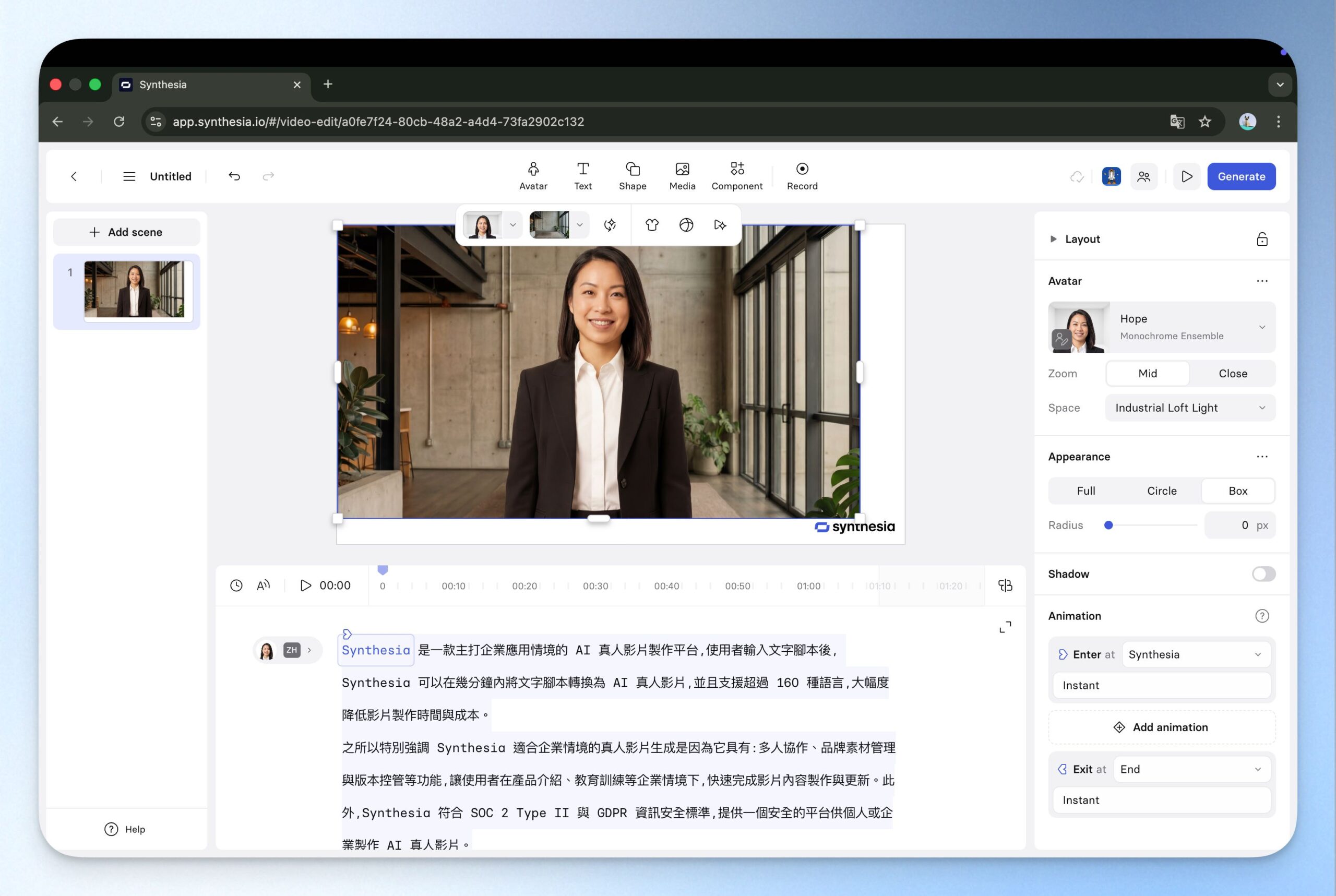
Task: Toggle the Shadow switch on
Action: (1263, 574)
